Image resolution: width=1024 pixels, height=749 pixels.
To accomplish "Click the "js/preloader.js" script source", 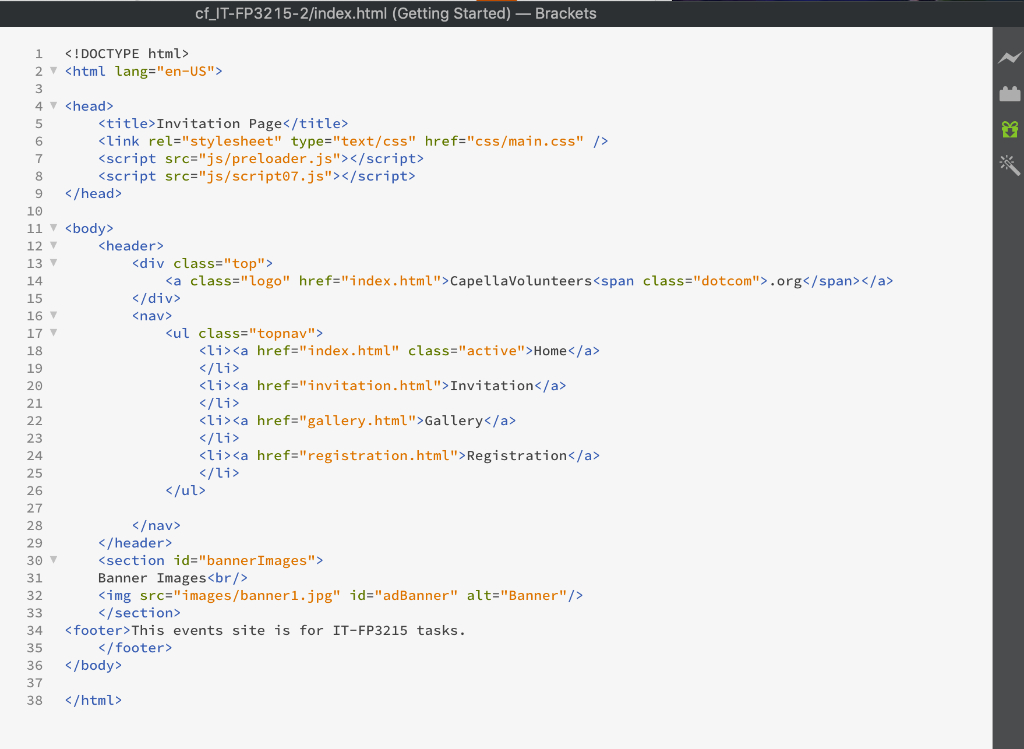I will pos(269,159).
